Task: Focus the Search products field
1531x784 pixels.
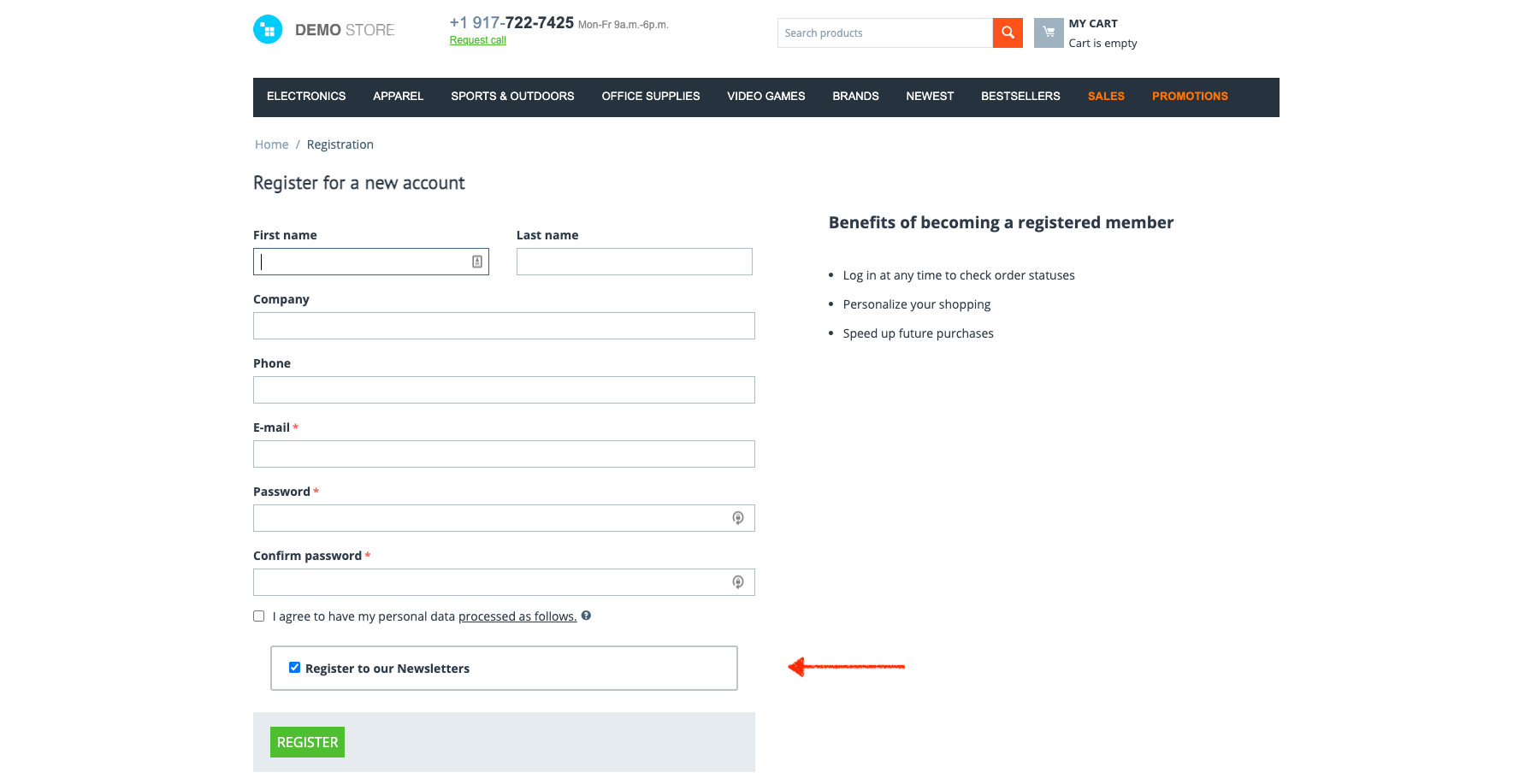Action: coord(884,33)
